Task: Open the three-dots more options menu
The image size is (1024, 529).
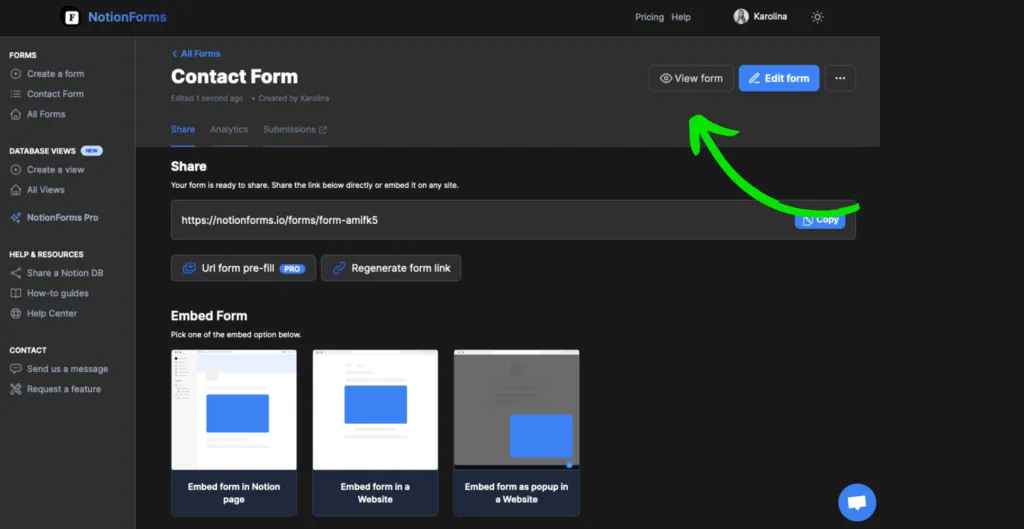Action: pos(840,78)
